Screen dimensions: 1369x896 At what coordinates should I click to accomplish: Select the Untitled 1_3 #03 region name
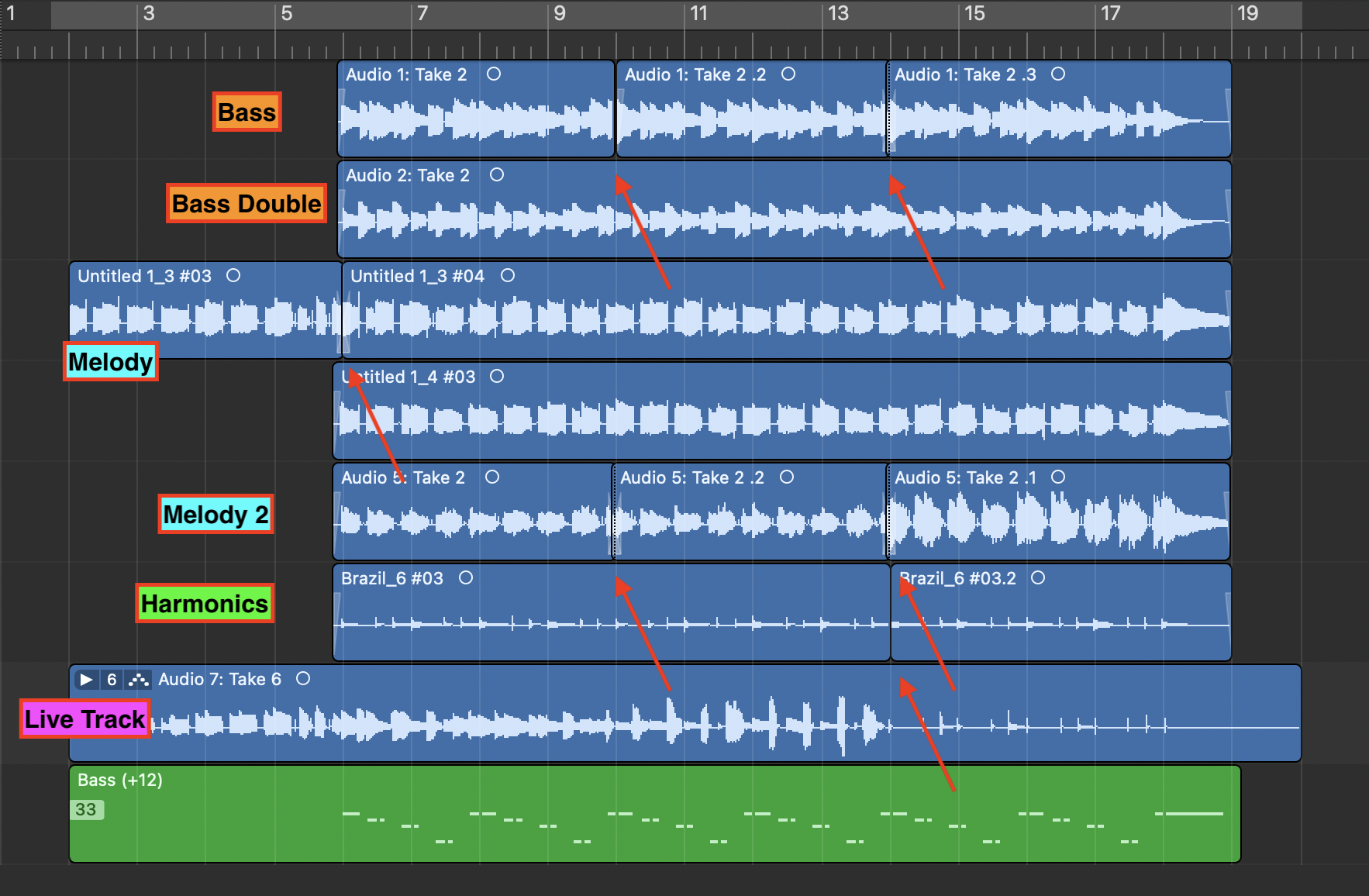[144, 276]
